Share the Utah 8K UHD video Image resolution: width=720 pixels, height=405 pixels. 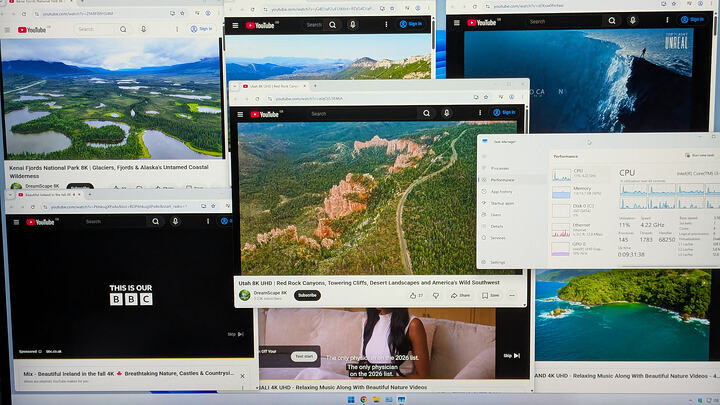click(460, 296)
